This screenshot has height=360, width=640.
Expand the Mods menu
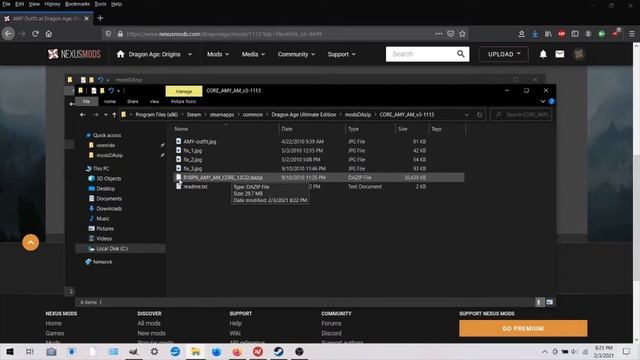click(x=218, y=54)
